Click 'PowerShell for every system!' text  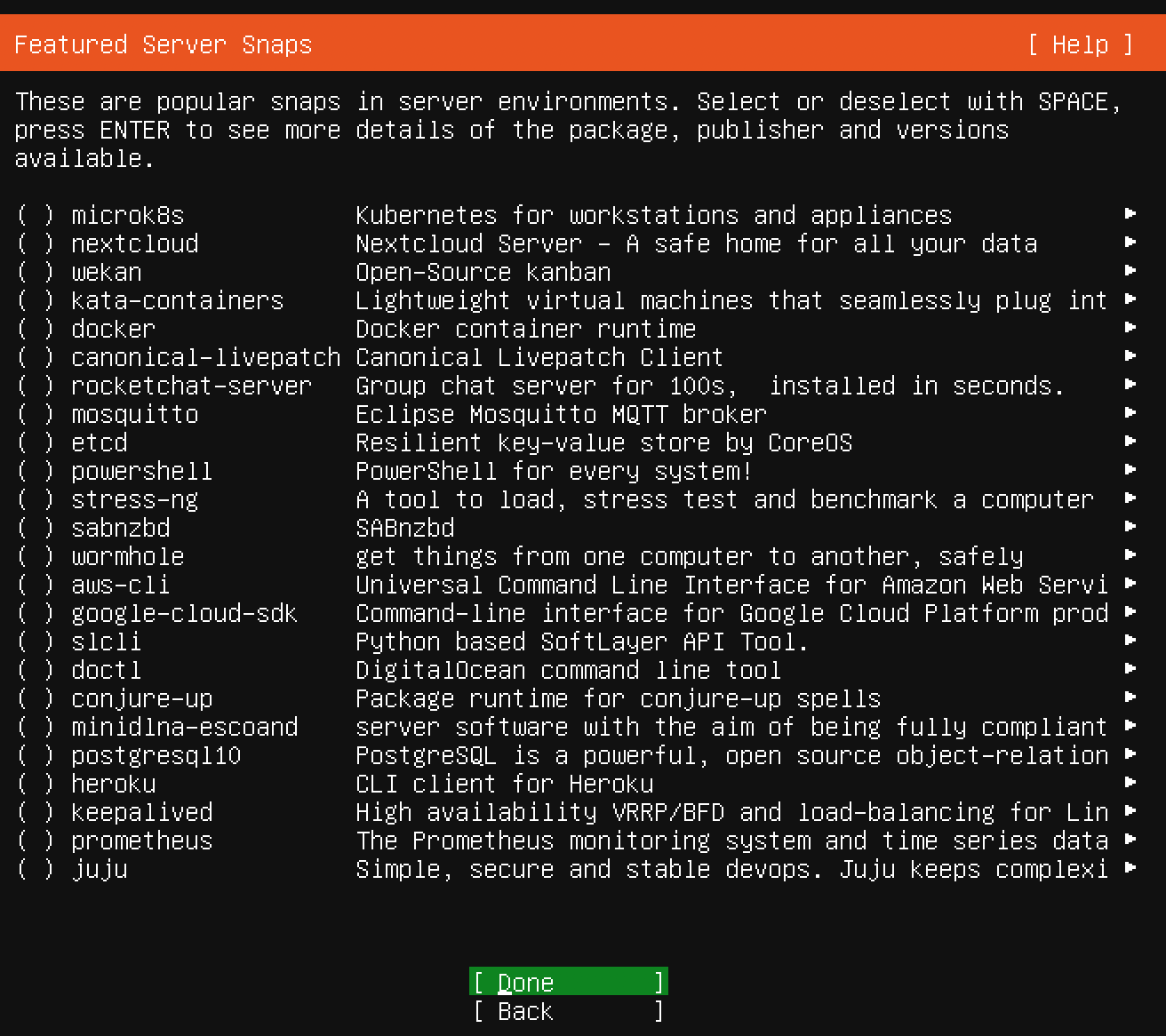(555, 471)
